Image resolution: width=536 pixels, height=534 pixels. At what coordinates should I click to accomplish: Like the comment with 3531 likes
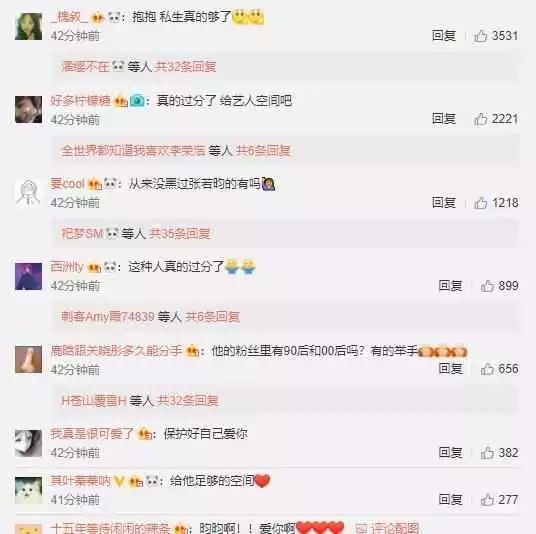coord(481,36)
